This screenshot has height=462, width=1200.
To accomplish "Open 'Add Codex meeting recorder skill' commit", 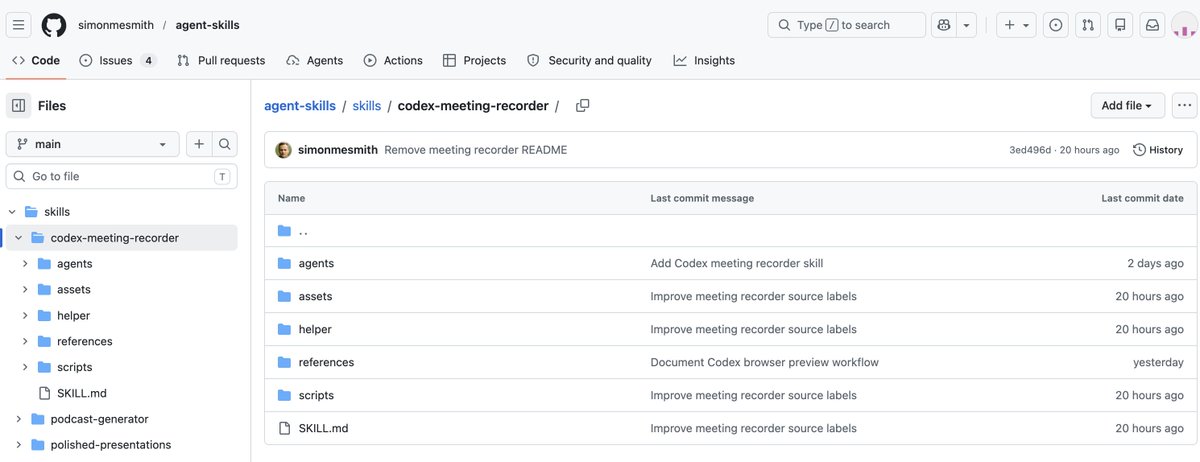I will click(x=737, y=264).
